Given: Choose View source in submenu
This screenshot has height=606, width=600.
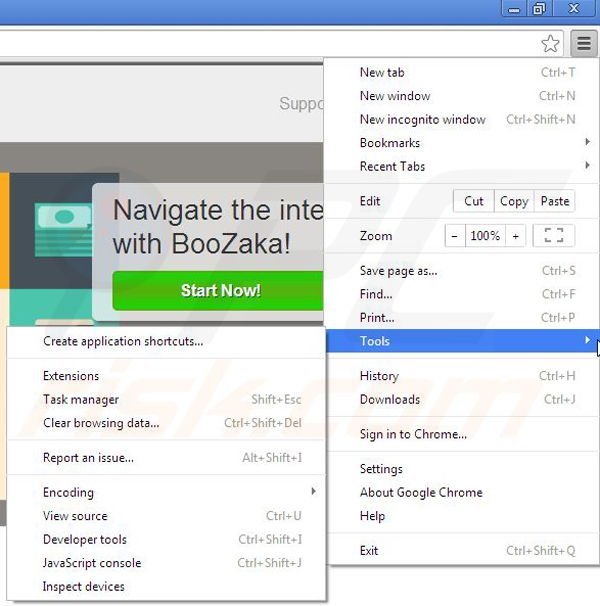Looking at the screenshot, I should pyautogui.click(x=166, y=516).
